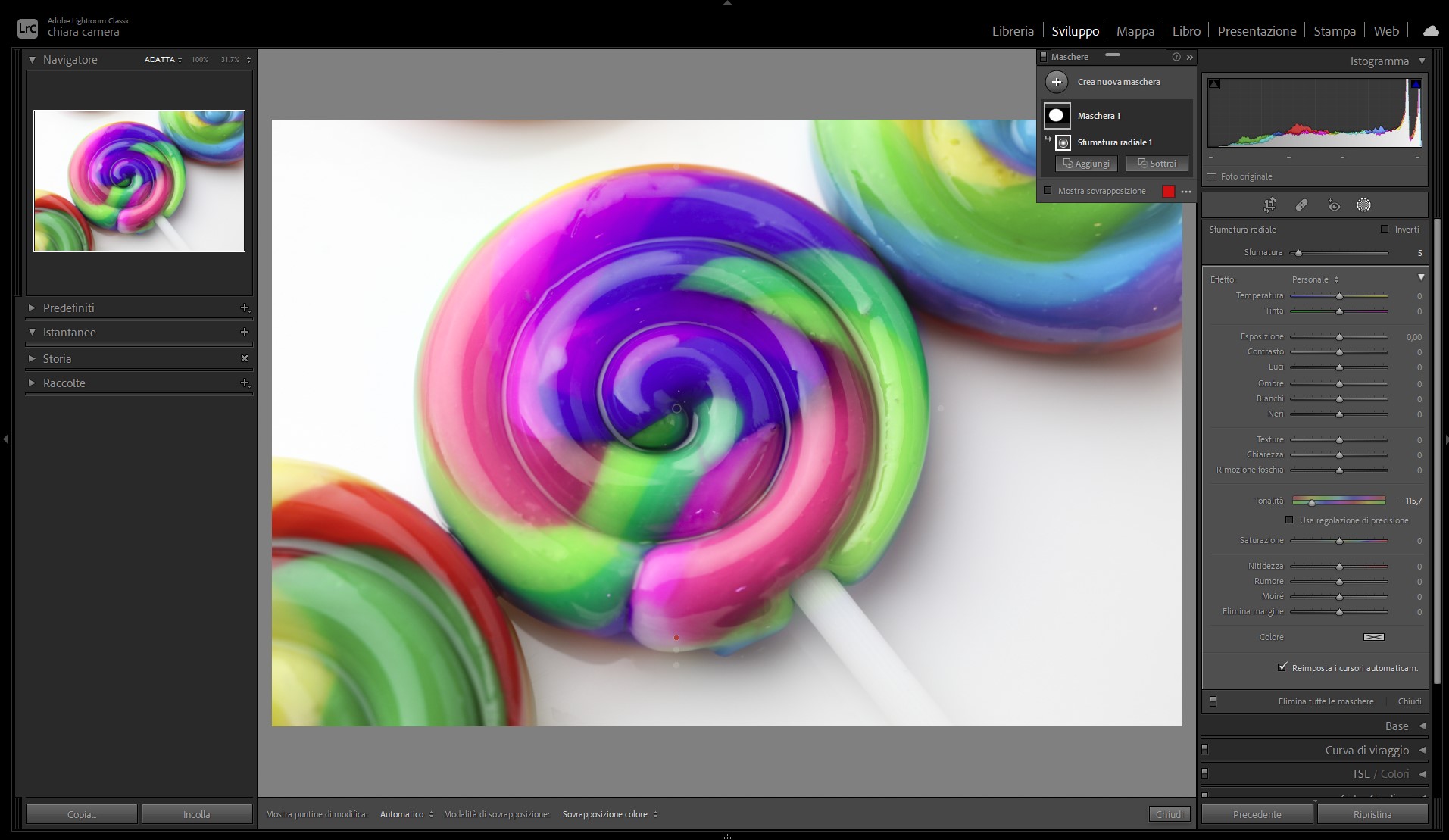Click the Navigatore preview thumbnail

pos(139,181)
